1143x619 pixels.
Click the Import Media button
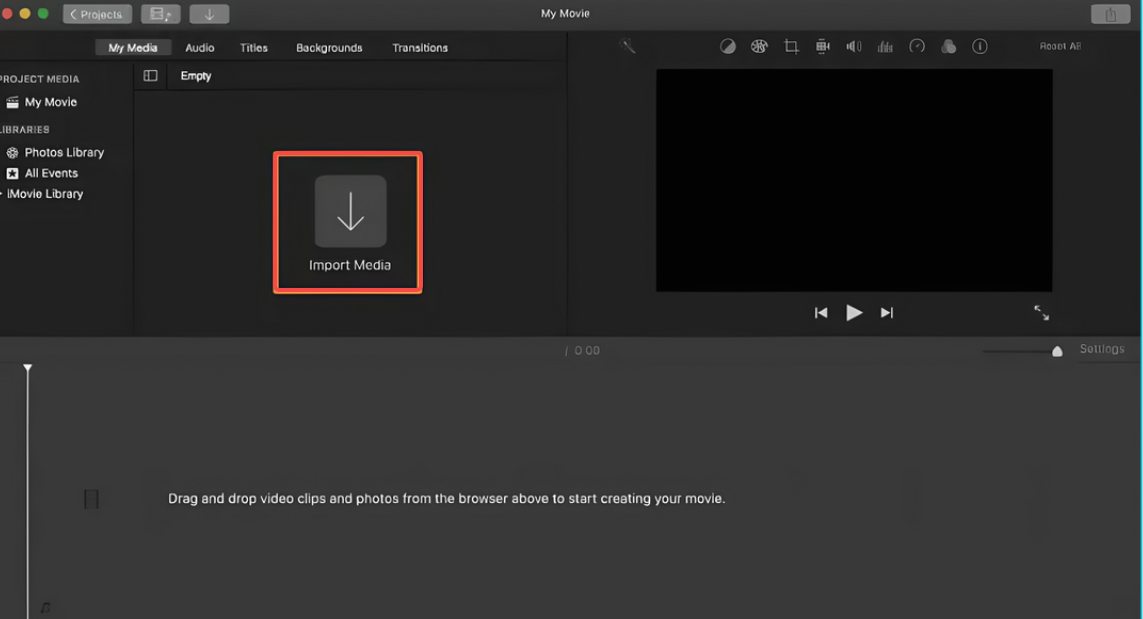point(348,222)
